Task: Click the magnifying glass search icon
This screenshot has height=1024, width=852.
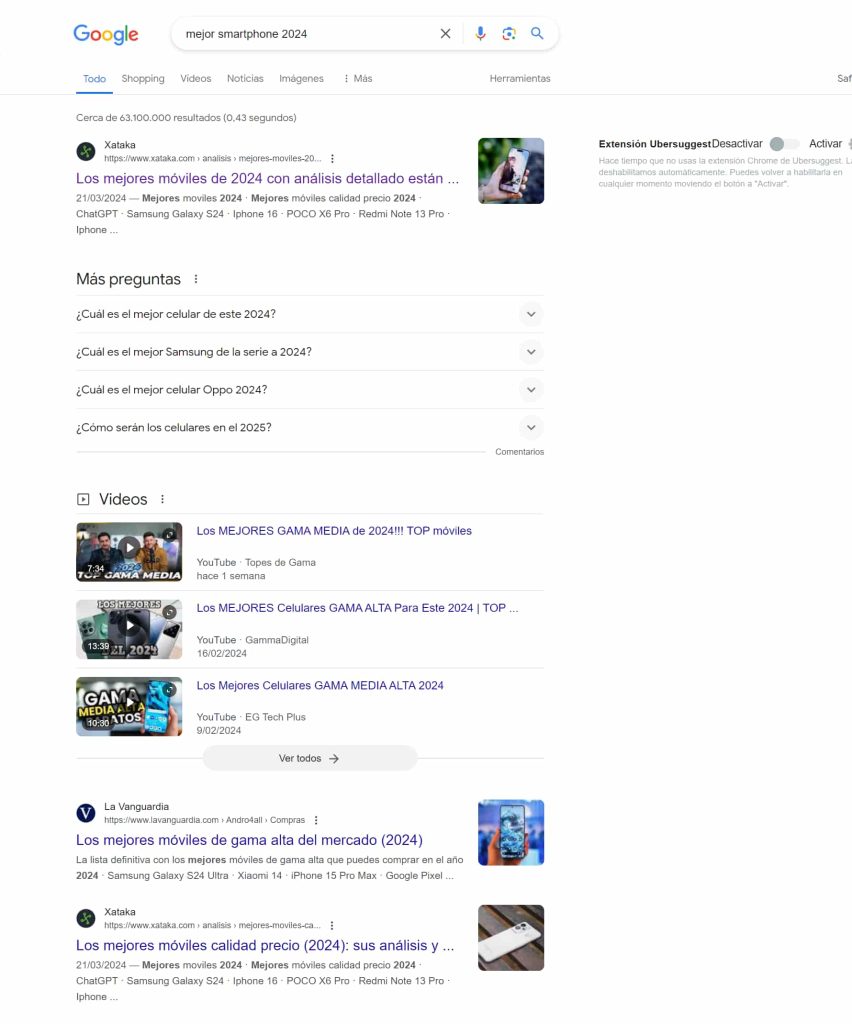Action: coord(537,33)
